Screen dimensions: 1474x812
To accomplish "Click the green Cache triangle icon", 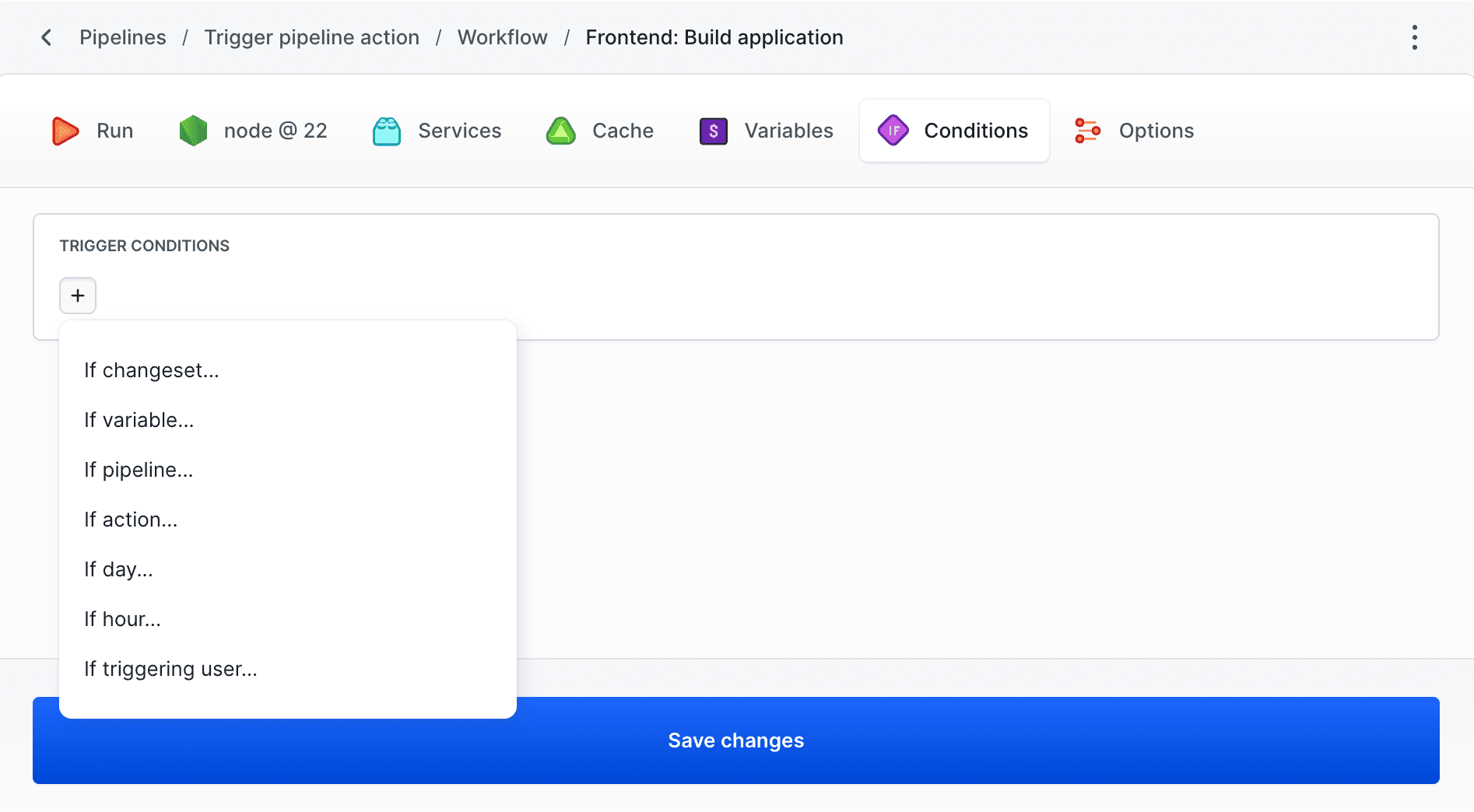I will [560, 131].
